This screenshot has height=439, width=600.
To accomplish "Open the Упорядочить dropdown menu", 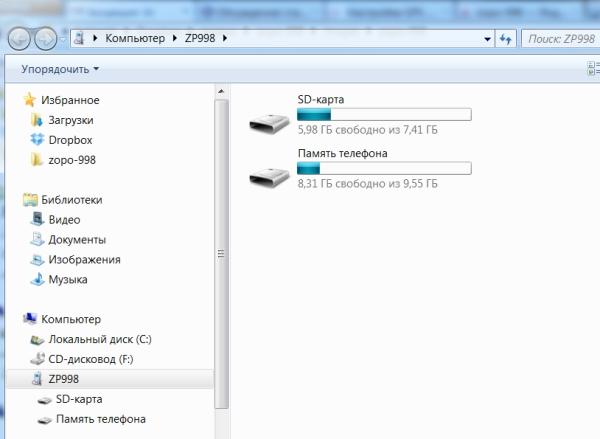I will 60,69.
